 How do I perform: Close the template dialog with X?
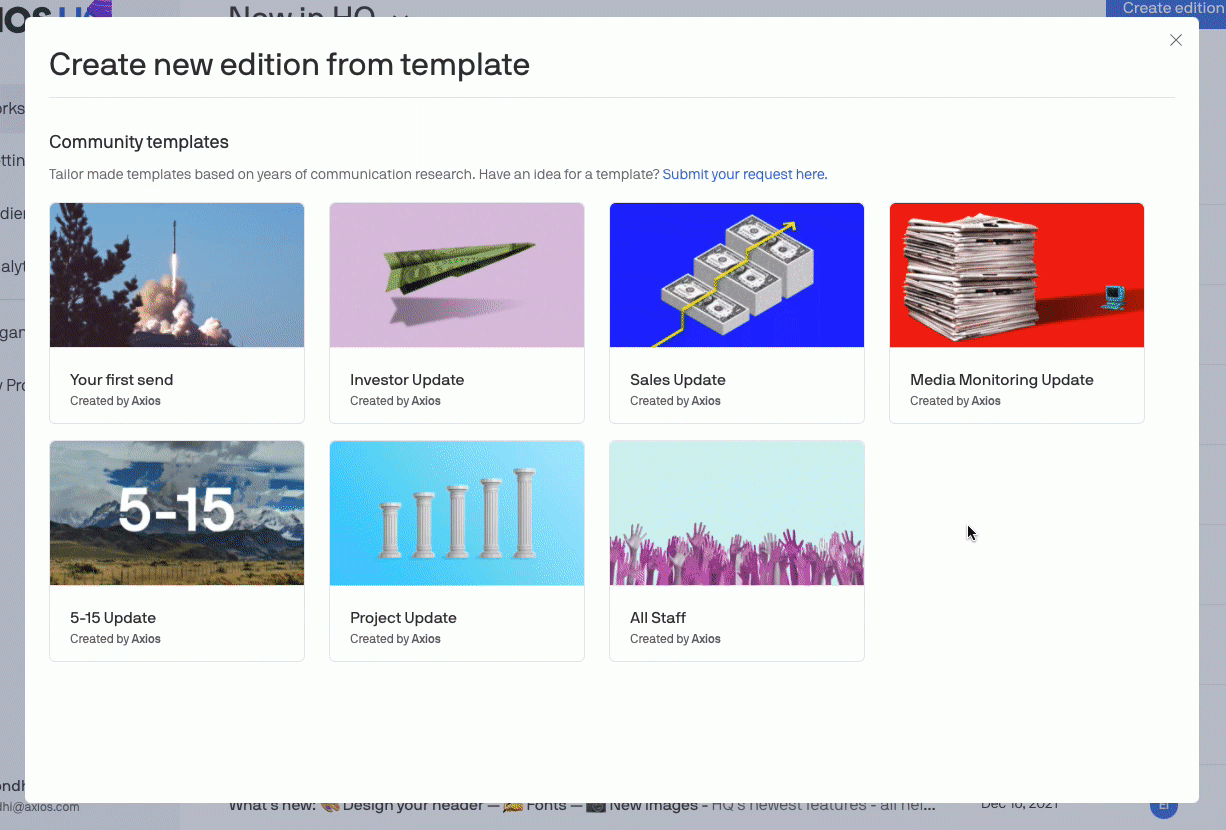pyautogui.click(x=1176, y=40)
